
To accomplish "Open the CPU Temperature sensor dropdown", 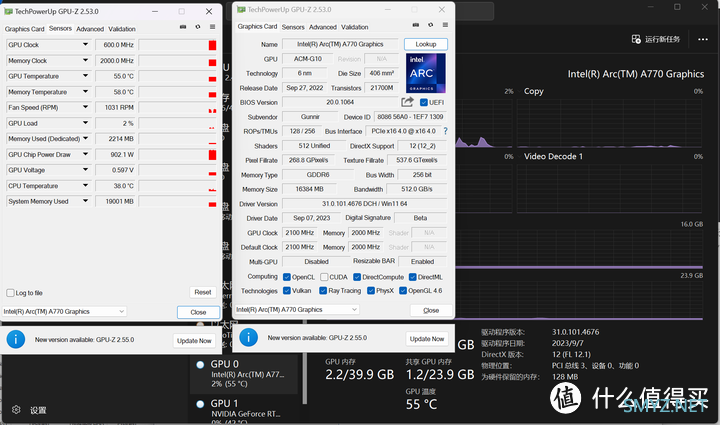I will pyautogui.click(x=85, y=185).
